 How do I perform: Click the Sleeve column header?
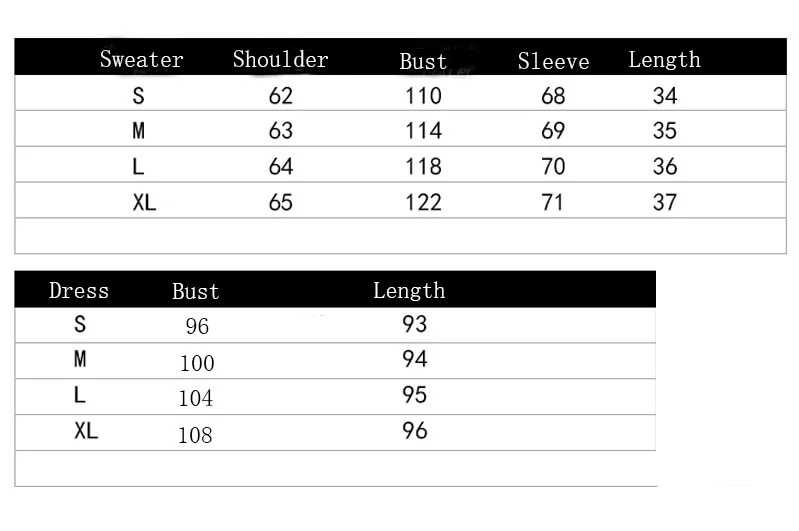[x=553, y=61]
